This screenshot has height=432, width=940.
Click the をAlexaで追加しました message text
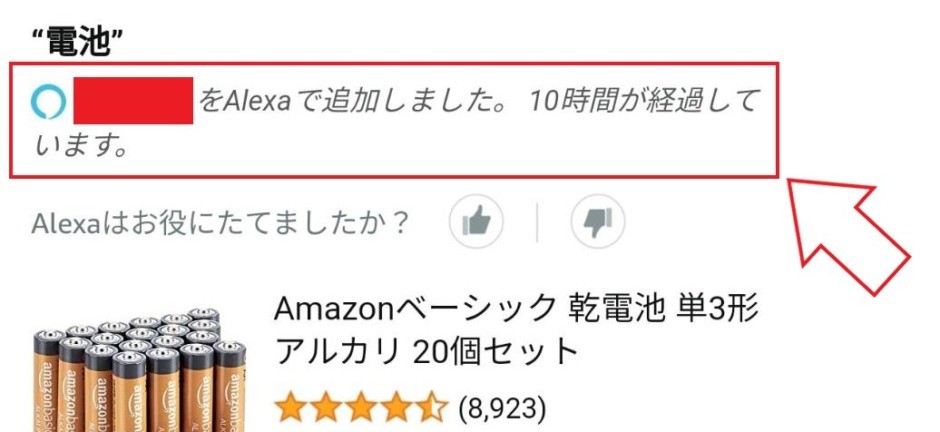pyautogui.click(x=358, y=101)
